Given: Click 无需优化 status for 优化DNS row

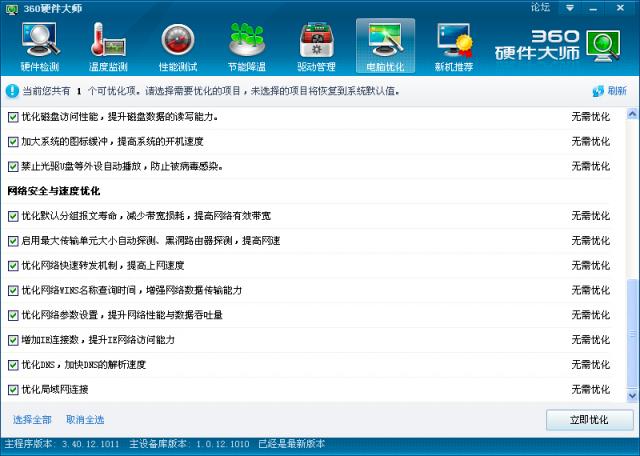Looking at the screenshot, I should 591,365.
